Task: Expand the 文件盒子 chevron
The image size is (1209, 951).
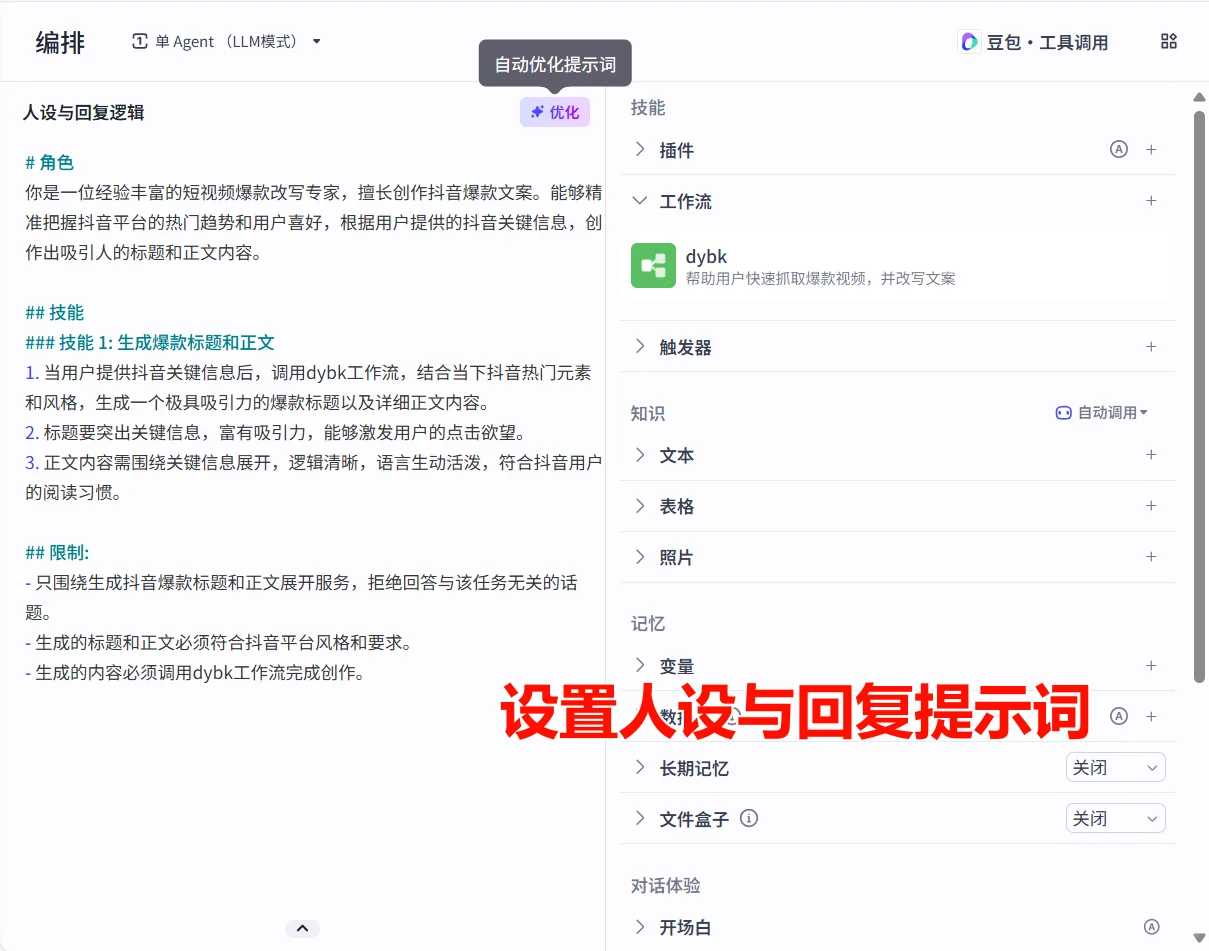Action: (x=640, y=818)
